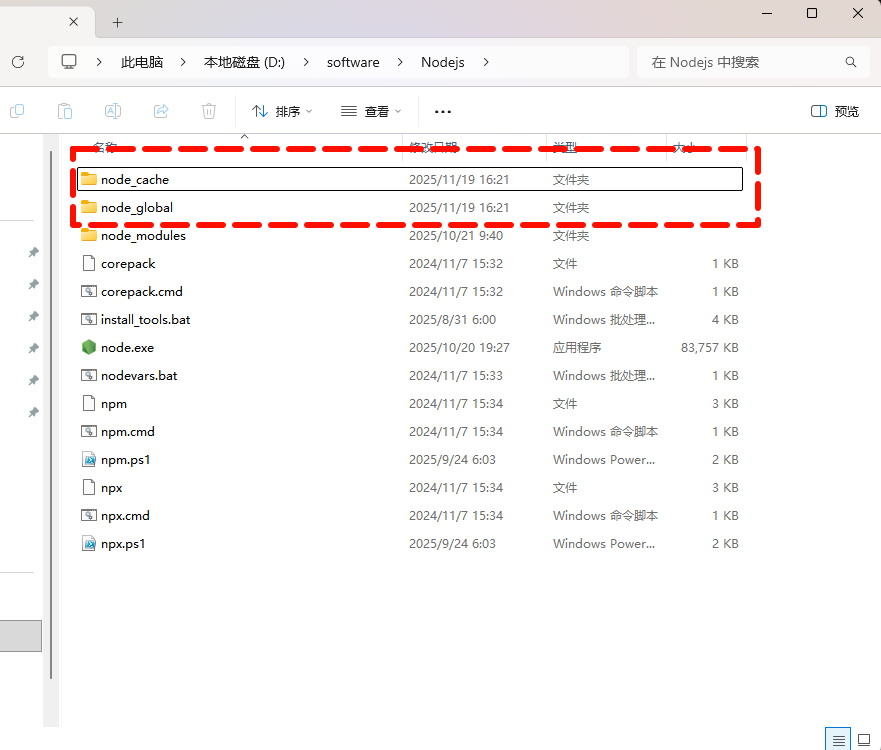This screenshot has height=750, width=881.
Task: Select the npm file icon
Action: pyautogui.click(x=89, y=403)
